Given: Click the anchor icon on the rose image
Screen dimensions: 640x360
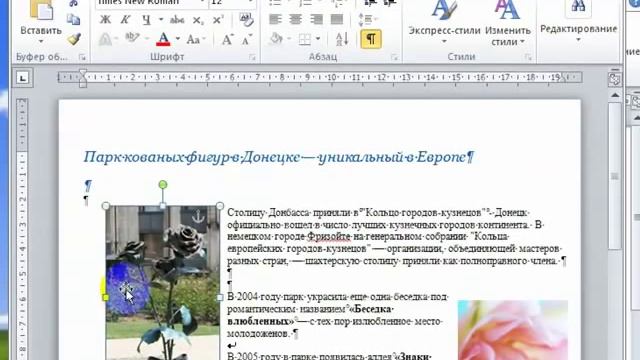Looking at the screenshot, I should click(198, 216).
